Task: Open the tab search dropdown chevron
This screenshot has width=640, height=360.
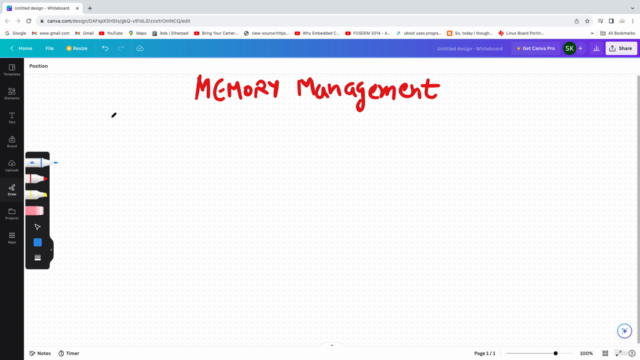Action: point(632,8)
